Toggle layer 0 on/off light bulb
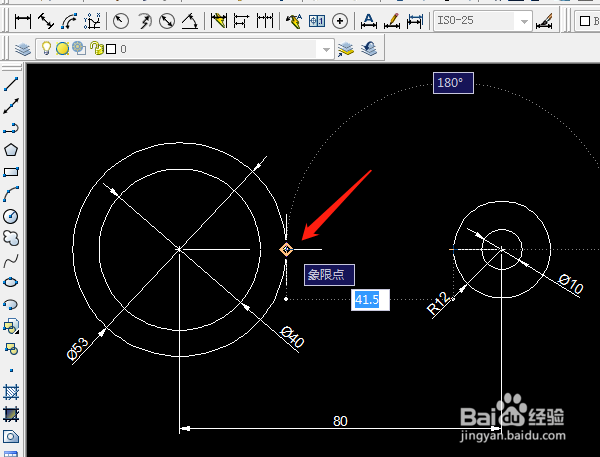The height and width of the screenshot is (457, 600). [x=46, y=48]
